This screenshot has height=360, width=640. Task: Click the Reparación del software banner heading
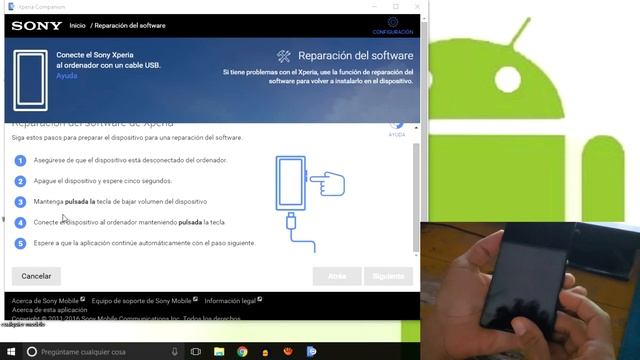(x=356, y=56)
